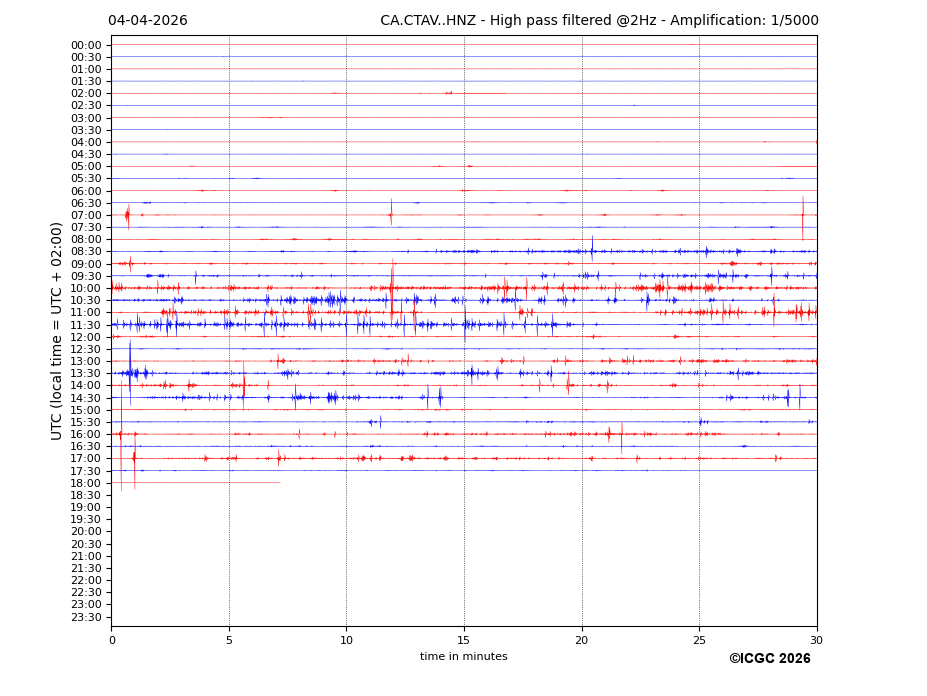Viewport: 927px width, 696px height.
Task: Select the 07:00 time row label
Action: pos(86,215)
